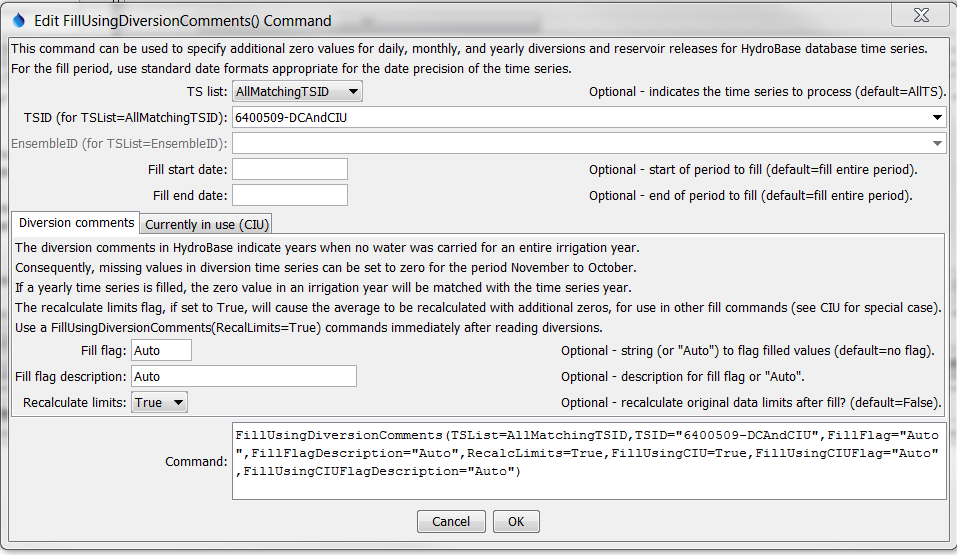Click the dialog title bar text
The width and height of the screenshot is (957, 555).
pos(182,21)
